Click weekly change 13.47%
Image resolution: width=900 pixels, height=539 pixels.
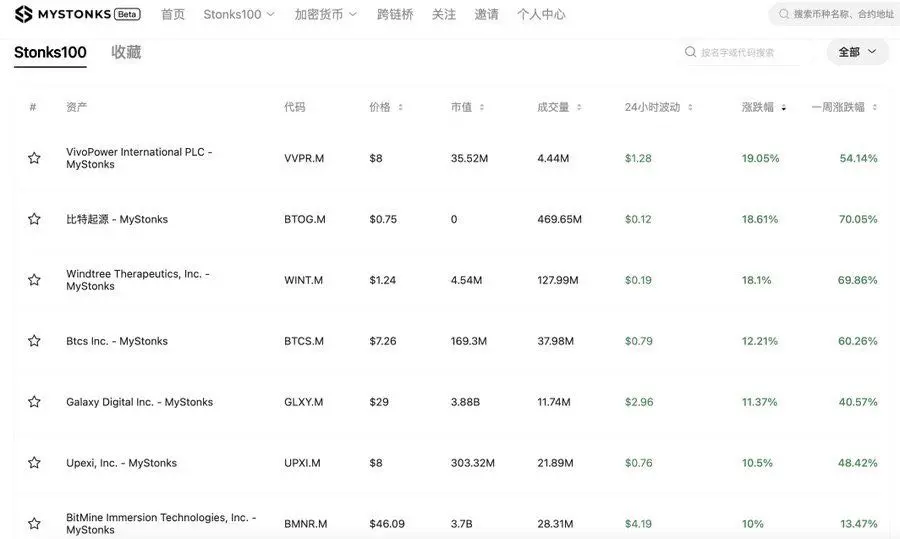859,524
